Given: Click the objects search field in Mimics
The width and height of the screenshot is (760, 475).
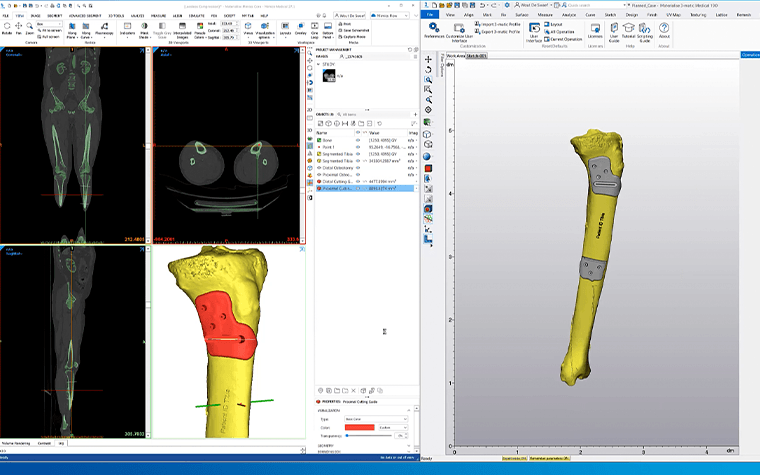Looking at the screenshot, I should [372, 114].
